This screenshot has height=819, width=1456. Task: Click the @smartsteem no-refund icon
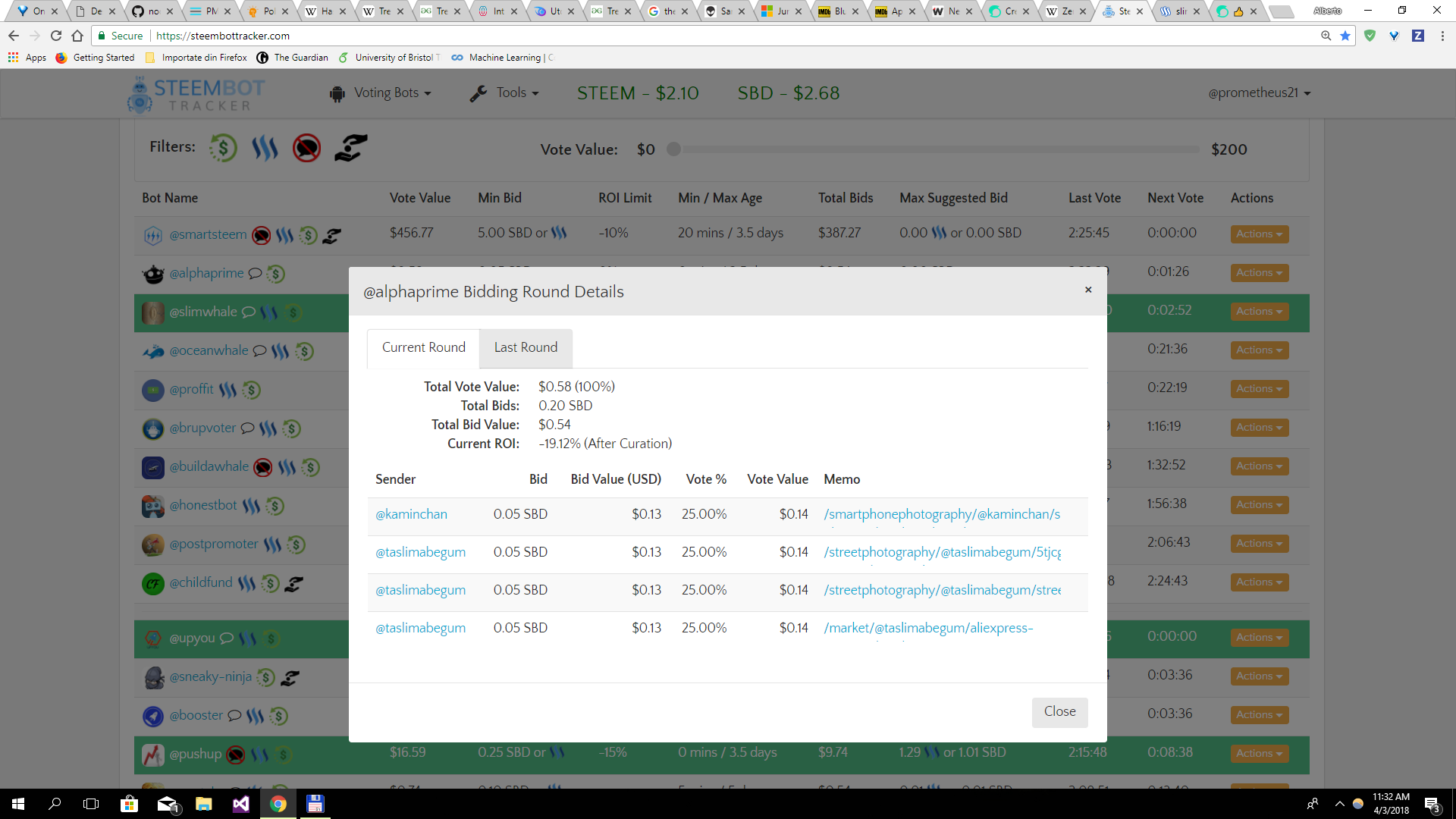pyautogui.click(x=261, y=236)
